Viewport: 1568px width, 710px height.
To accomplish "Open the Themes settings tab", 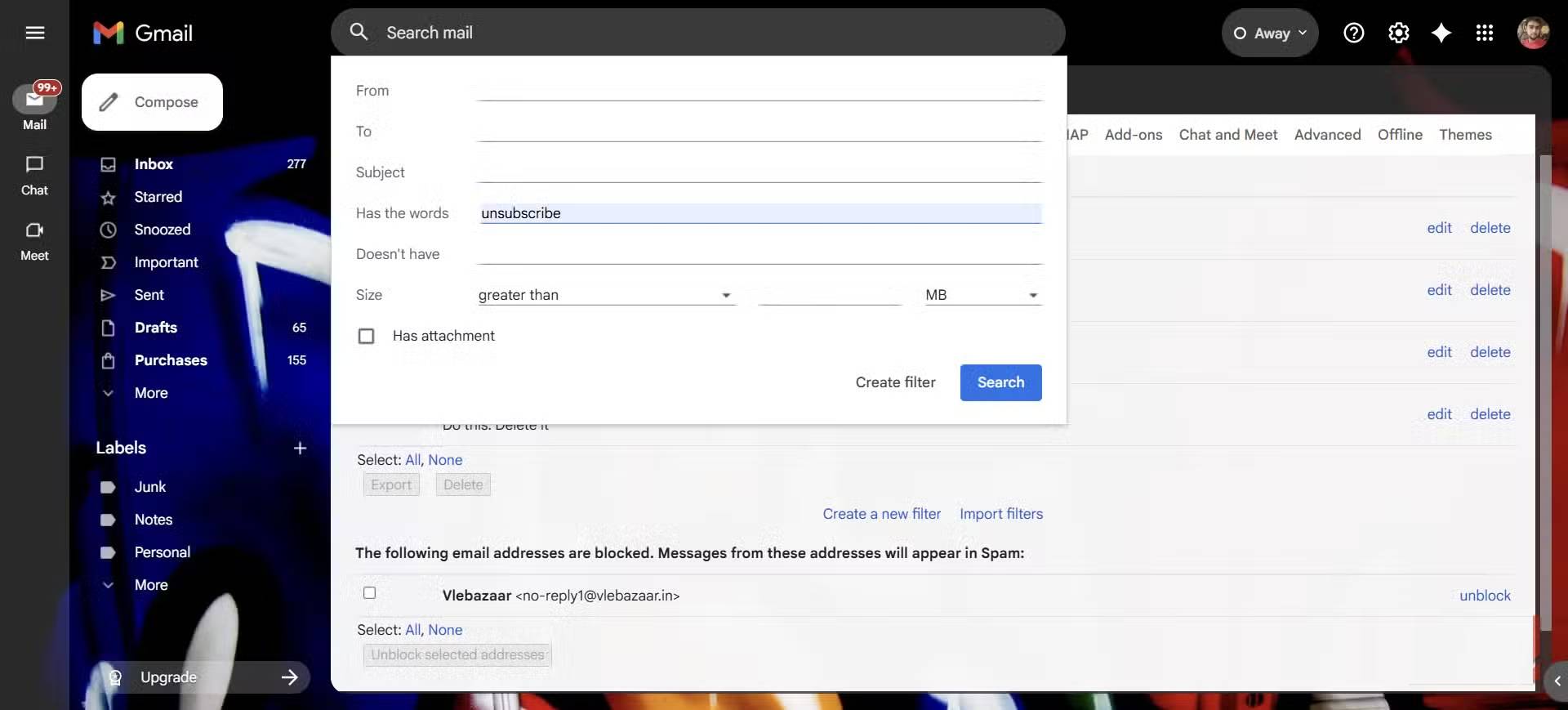I will (x=1465, y=135).
